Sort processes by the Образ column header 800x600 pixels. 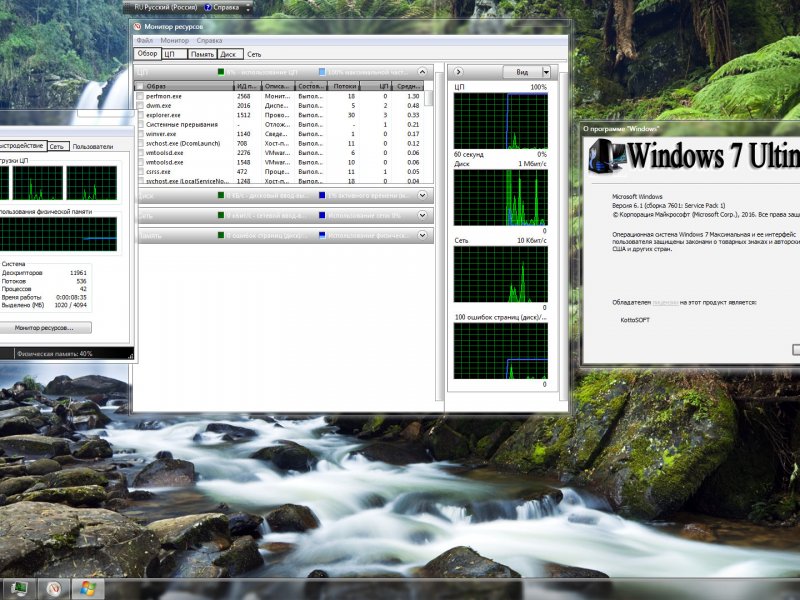point(184,86)
